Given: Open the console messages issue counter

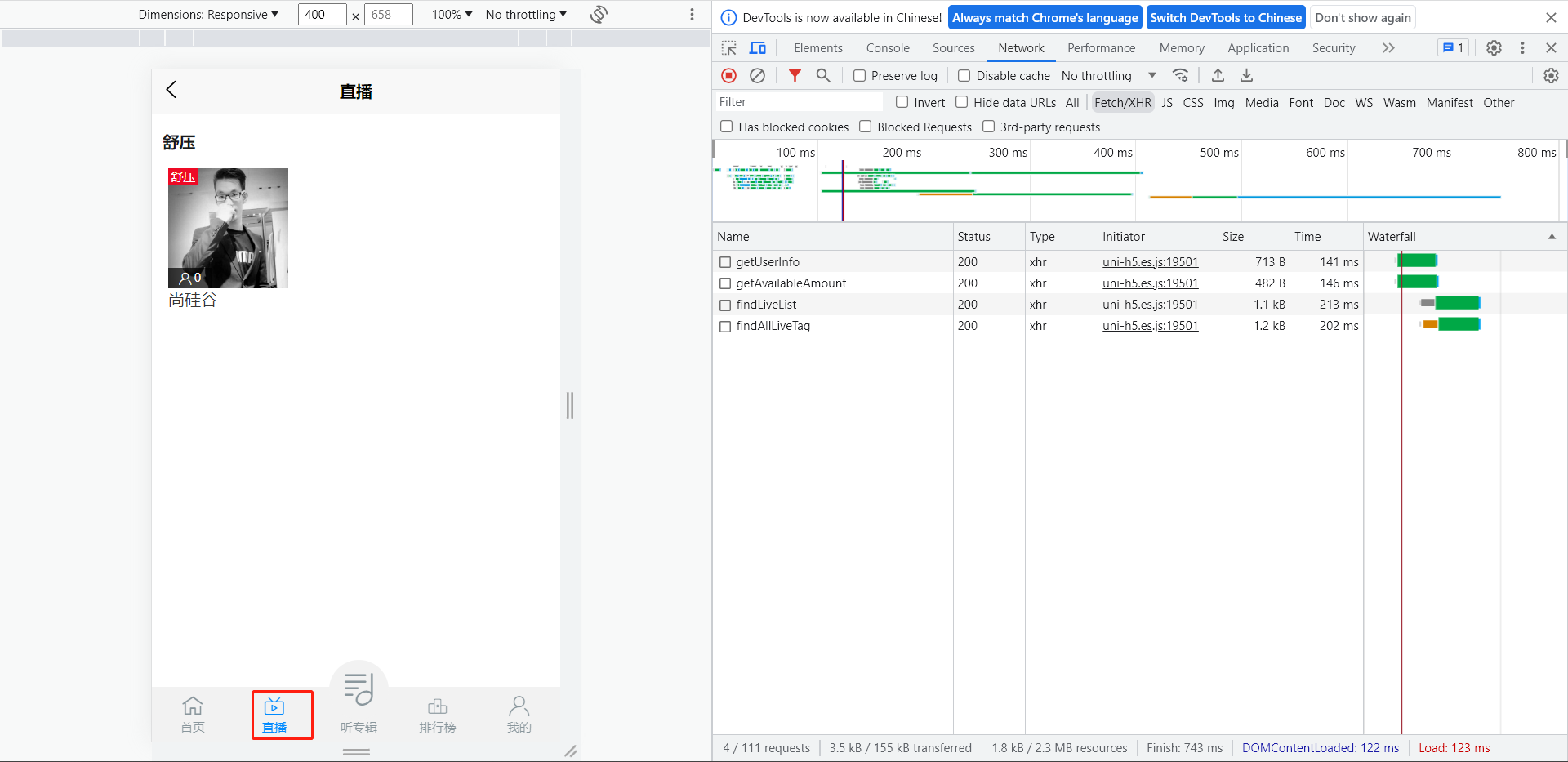Looking at the screenshot, I should pyautogui.click(x=1453, y=48).
